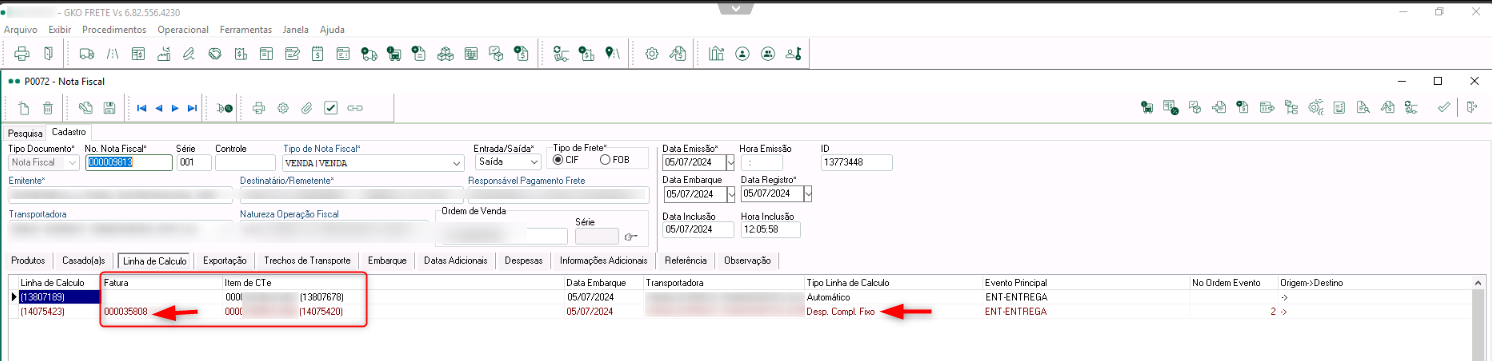Click the document magnifier icon at toolbar right
This screenshot has height=361, width=1492.
point(1363,107)
